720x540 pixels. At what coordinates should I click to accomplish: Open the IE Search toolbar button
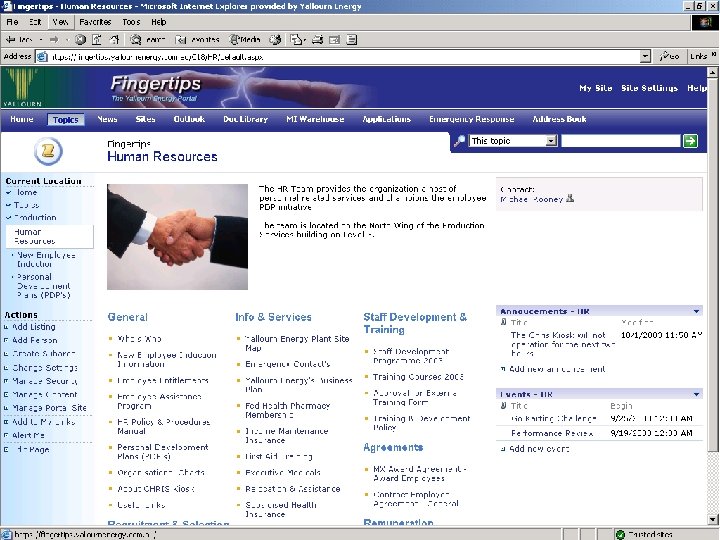click(147, 40)
